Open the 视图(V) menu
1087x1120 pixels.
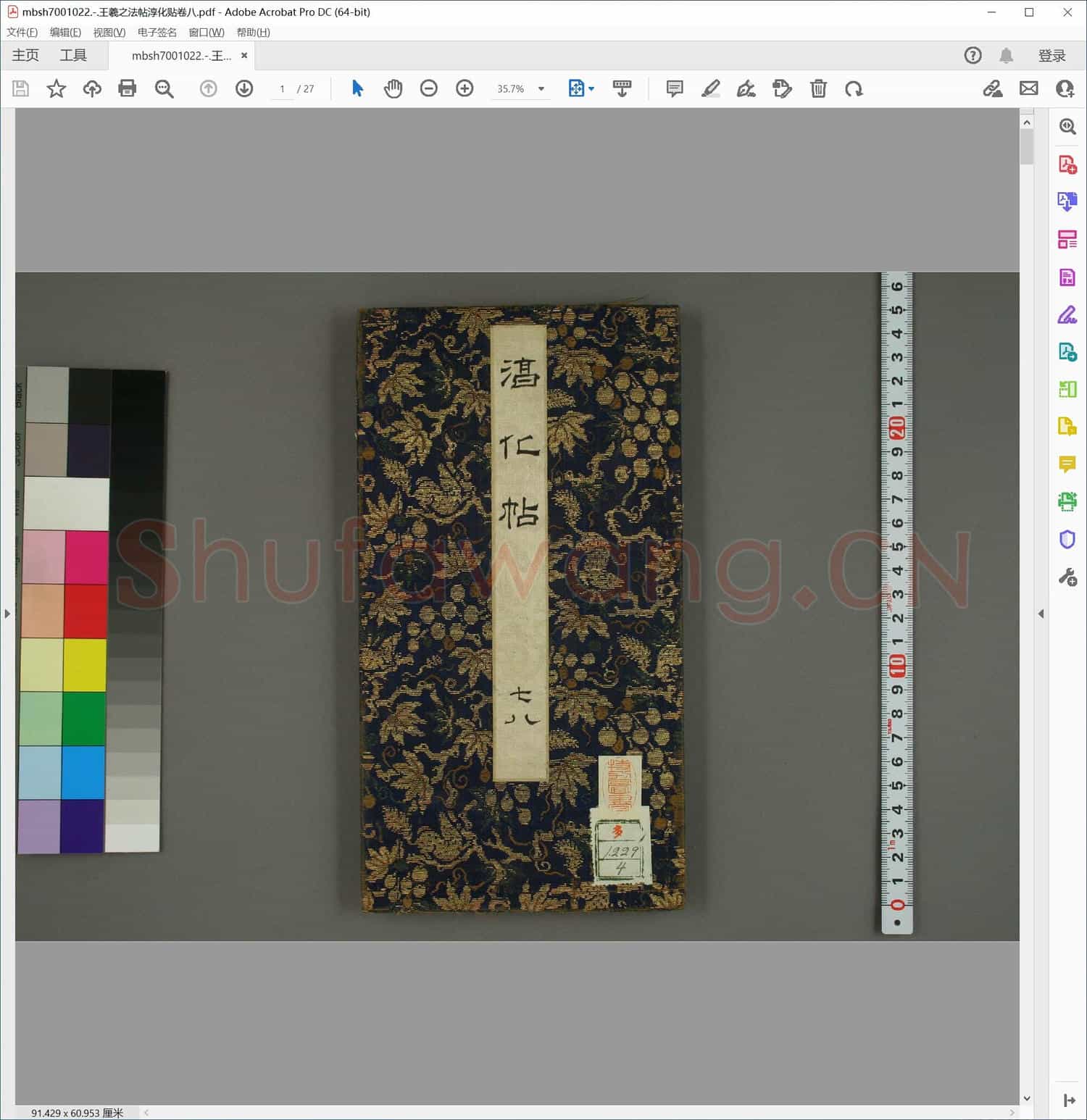point(109,33)
